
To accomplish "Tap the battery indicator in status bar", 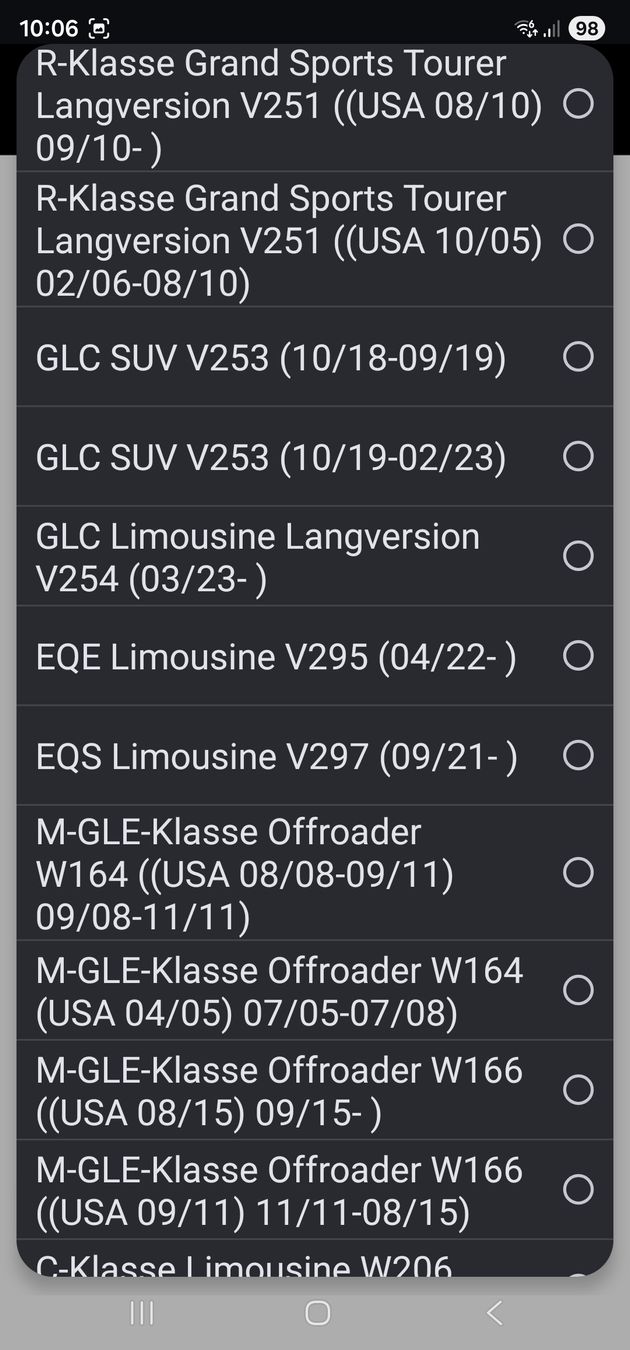I will (x=586, y=28).
